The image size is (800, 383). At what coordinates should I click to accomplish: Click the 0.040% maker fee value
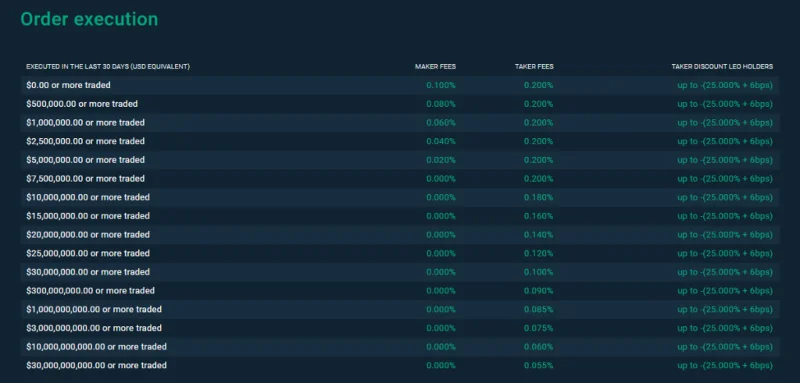click(441, 141)
